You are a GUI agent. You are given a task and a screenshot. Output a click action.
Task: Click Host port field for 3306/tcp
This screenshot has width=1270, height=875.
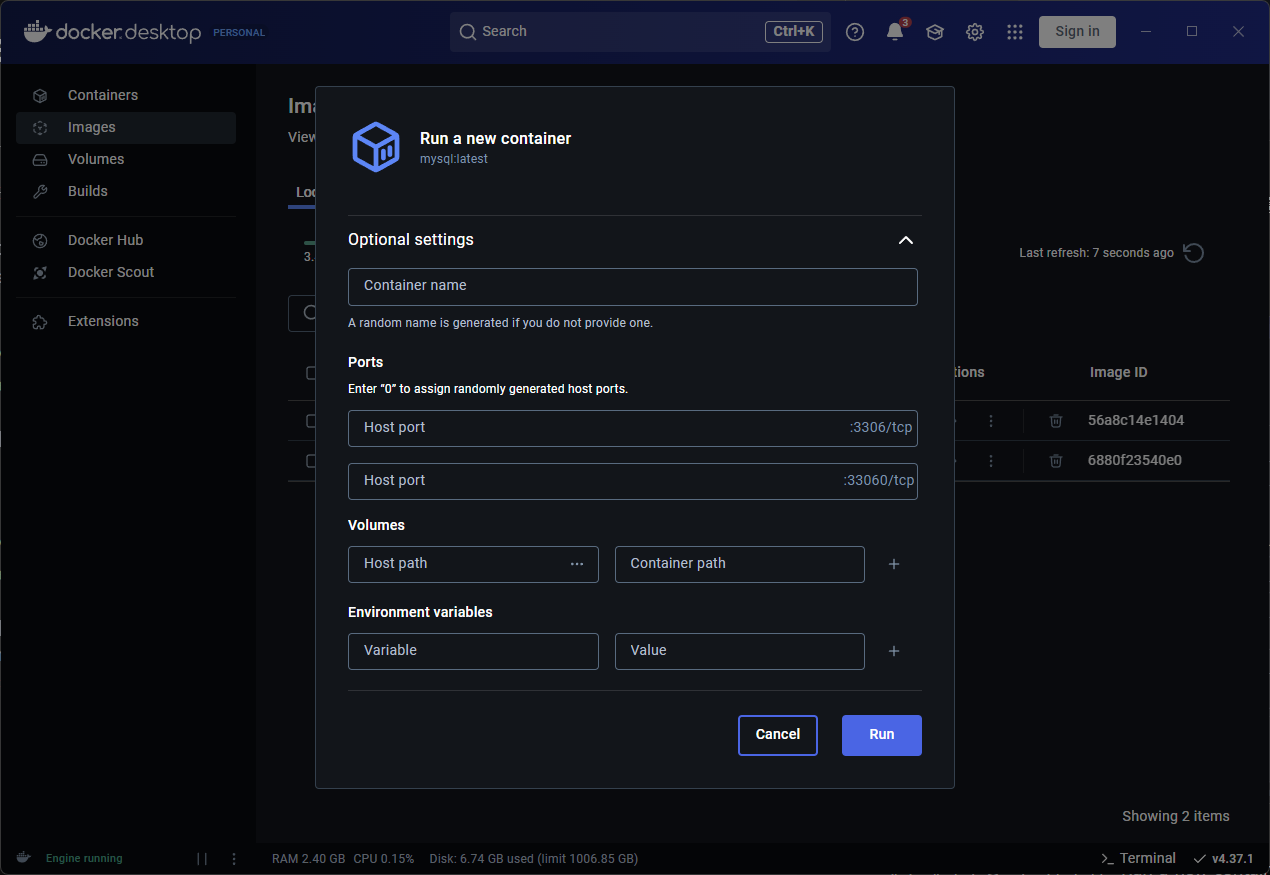click(633, 428)
